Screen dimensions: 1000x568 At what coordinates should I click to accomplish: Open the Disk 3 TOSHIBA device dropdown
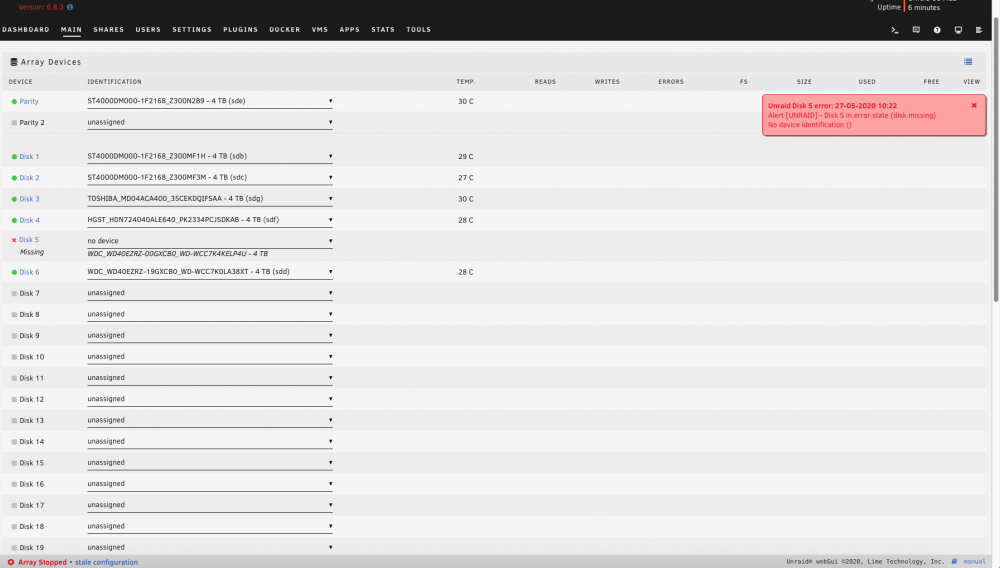(210, 199)
